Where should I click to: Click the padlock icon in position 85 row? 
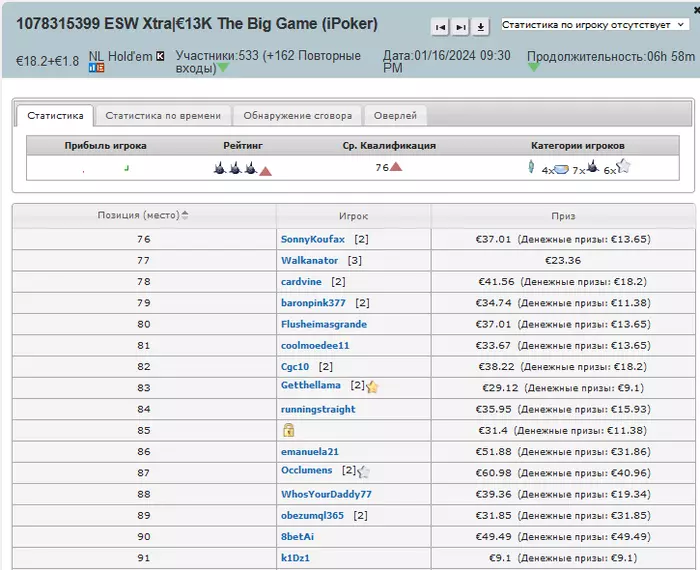[288, 430]
